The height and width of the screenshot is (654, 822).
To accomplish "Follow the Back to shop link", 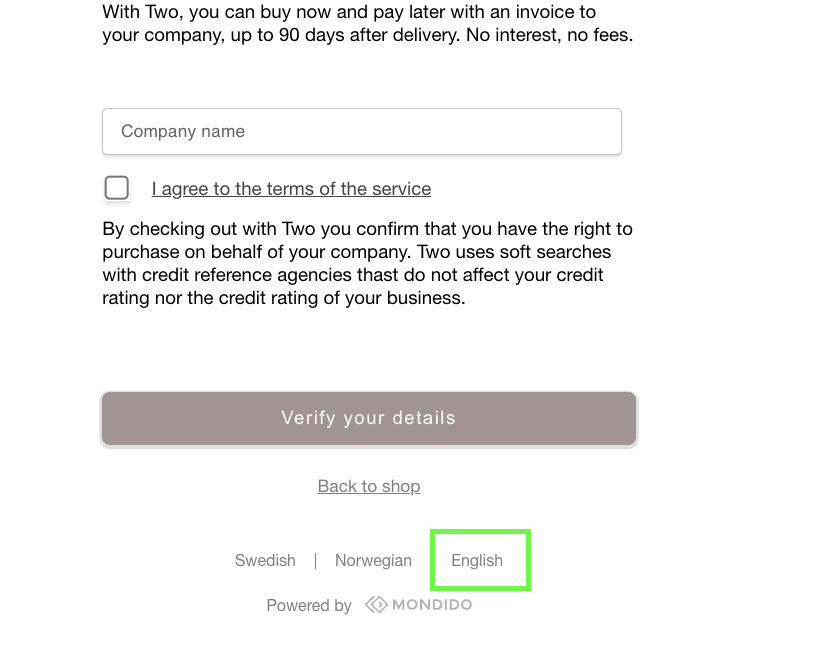I will [x=369, y=486].
